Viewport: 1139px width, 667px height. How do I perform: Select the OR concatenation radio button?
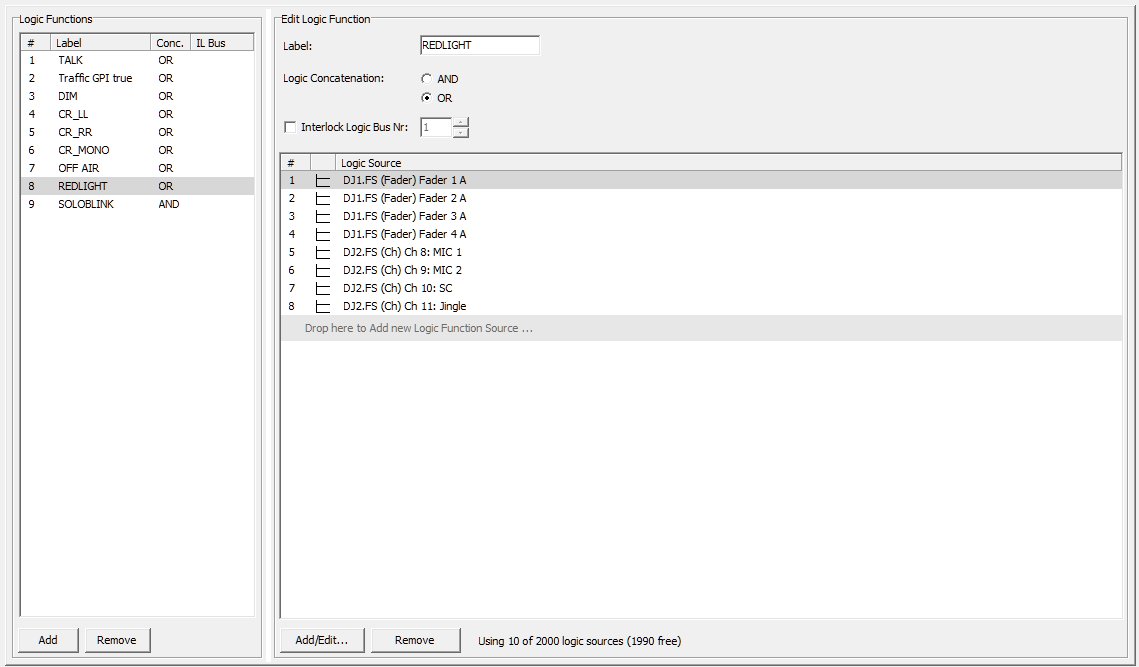click(425, 98)
